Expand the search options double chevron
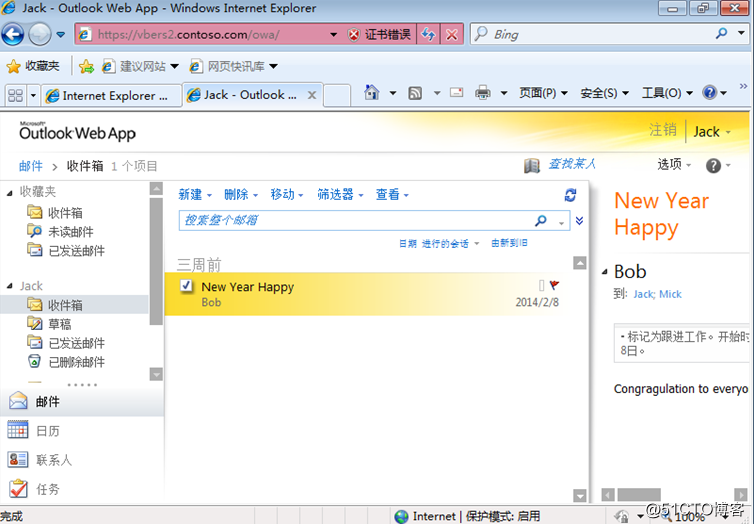Viewport: 754px width, 528px height. coord(579,221)
